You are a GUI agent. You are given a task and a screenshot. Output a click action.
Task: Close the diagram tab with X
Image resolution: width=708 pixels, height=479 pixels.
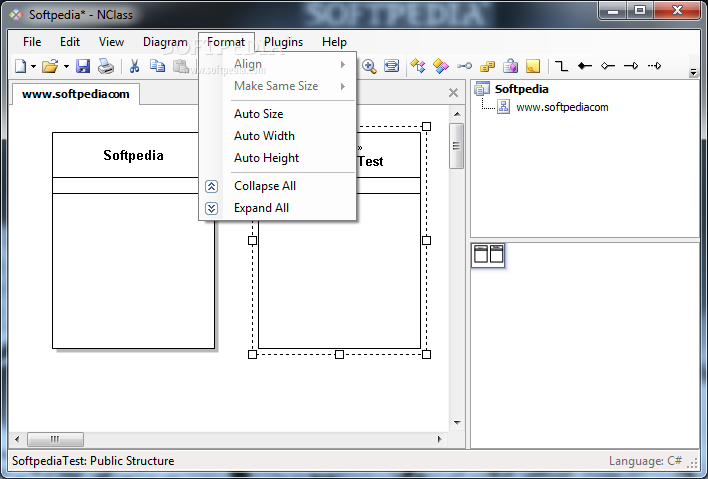[x=453, y=93]
